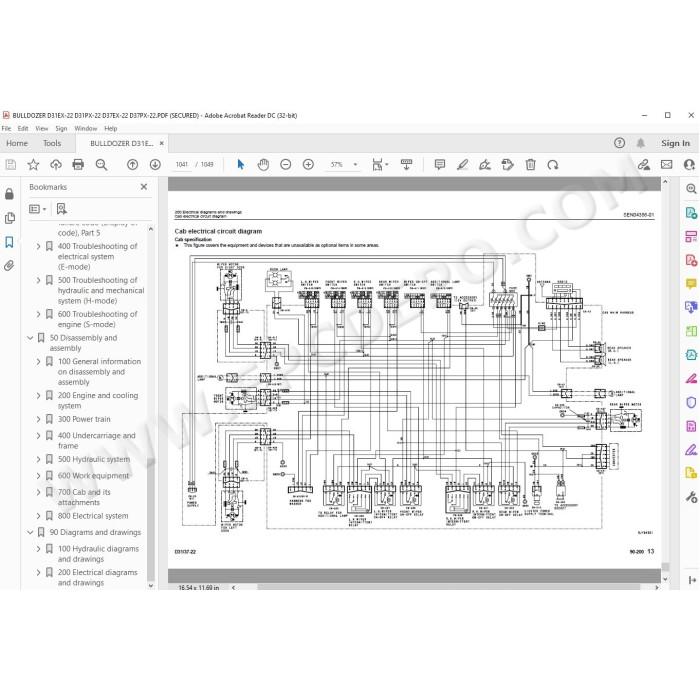Image resolution: width=700 pixels, height=700 pixels.
Task: Share link with others icon
Action: click(x=644, y=165)
